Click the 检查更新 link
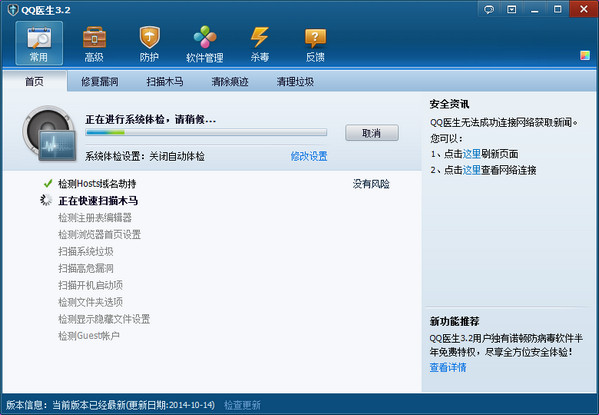 pos(242,405)
